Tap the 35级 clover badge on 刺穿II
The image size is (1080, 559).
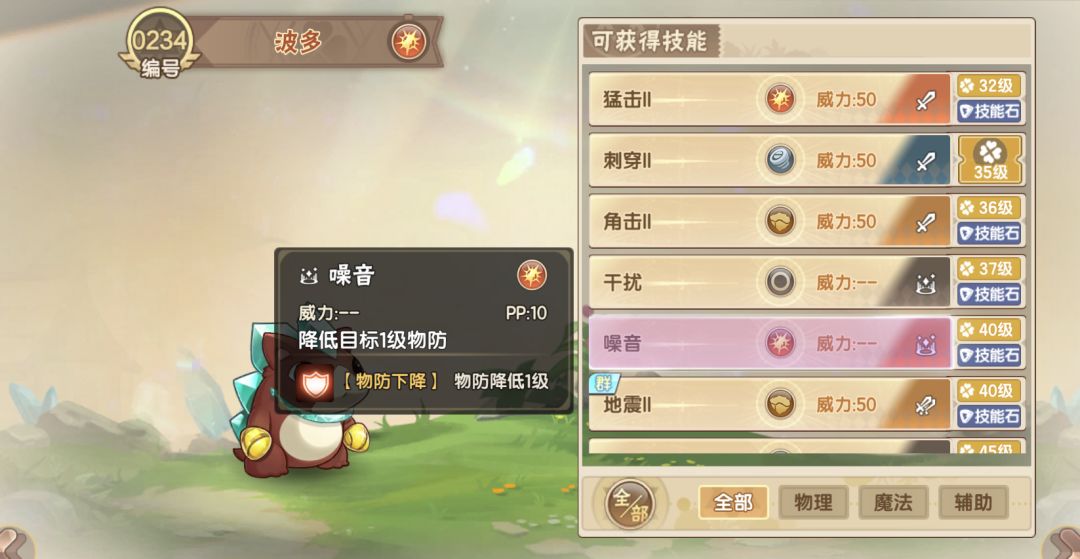[990, 160]
